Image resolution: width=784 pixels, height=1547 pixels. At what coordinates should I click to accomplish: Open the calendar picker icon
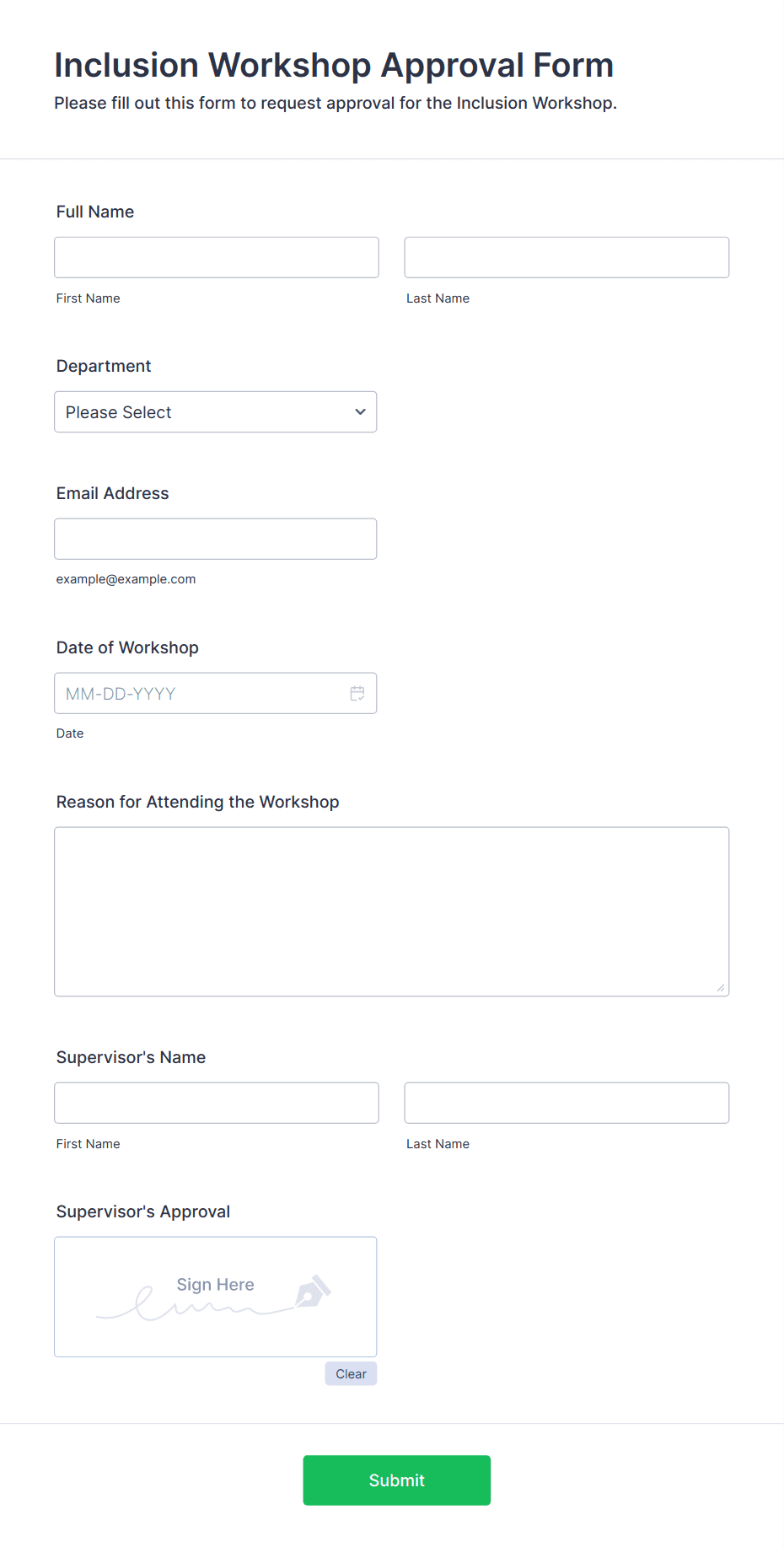pyautogui.click(x=357, y=693)
